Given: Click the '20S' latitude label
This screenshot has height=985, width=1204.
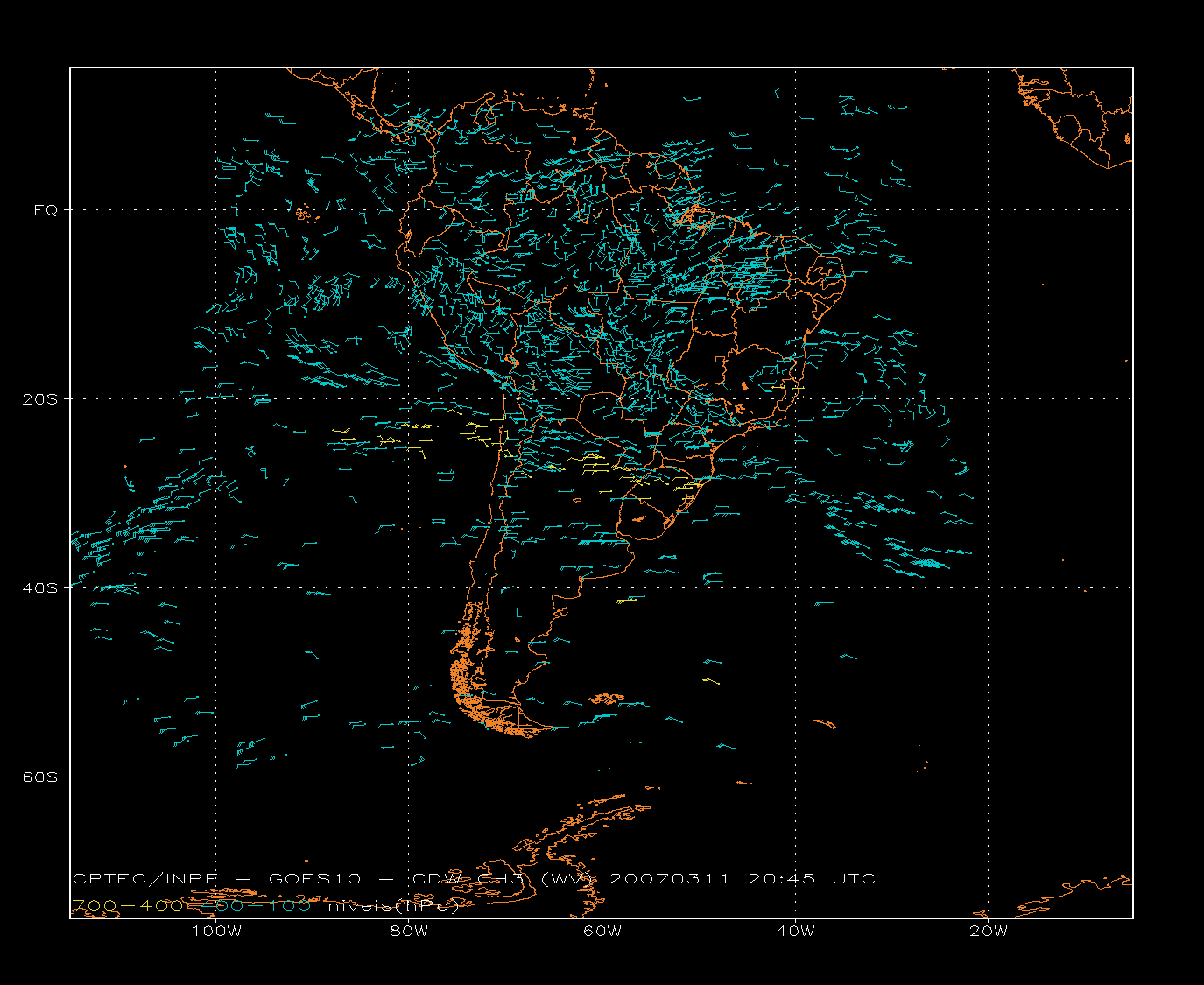Looking at the screenshot, I should click(41, 399).
